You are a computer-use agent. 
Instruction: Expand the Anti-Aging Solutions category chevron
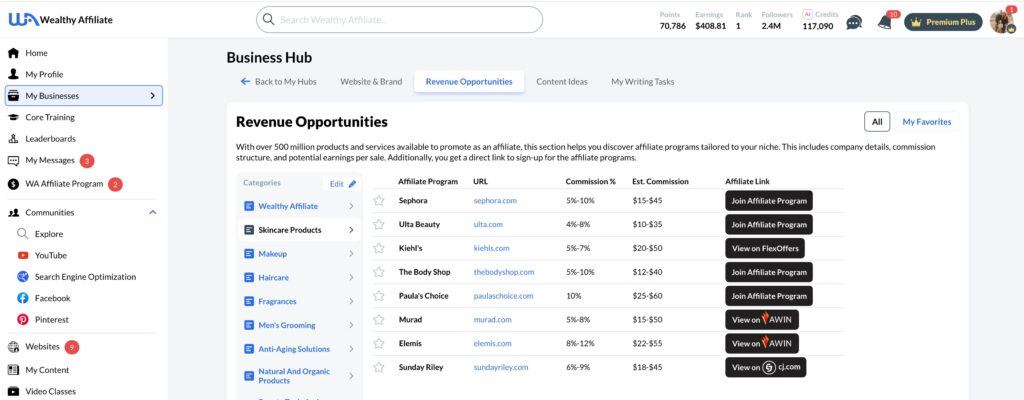351,349
